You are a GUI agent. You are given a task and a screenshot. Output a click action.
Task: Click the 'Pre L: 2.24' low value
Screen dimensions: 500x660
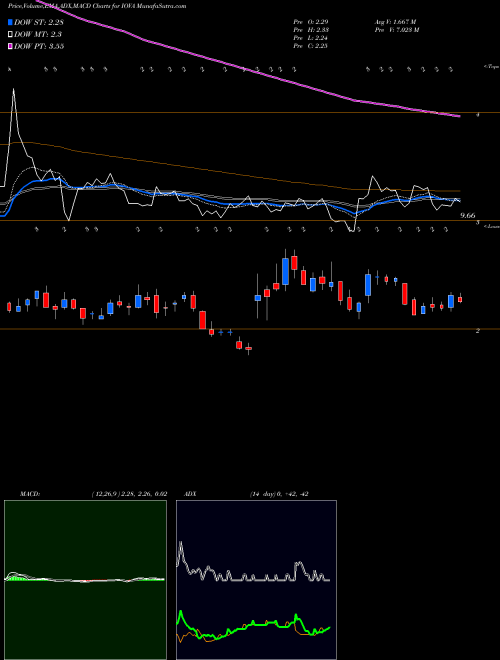pos(311,38)
